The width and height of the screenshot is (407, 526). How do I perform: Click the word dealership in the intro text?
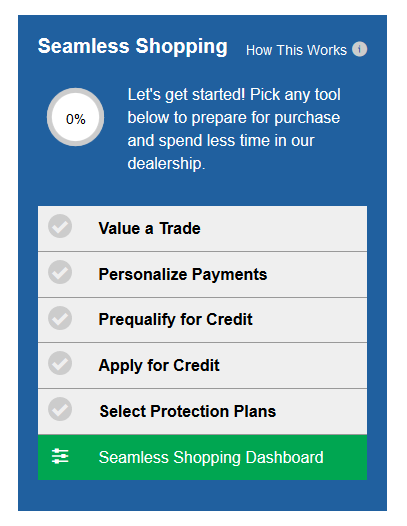click(164, 164)
